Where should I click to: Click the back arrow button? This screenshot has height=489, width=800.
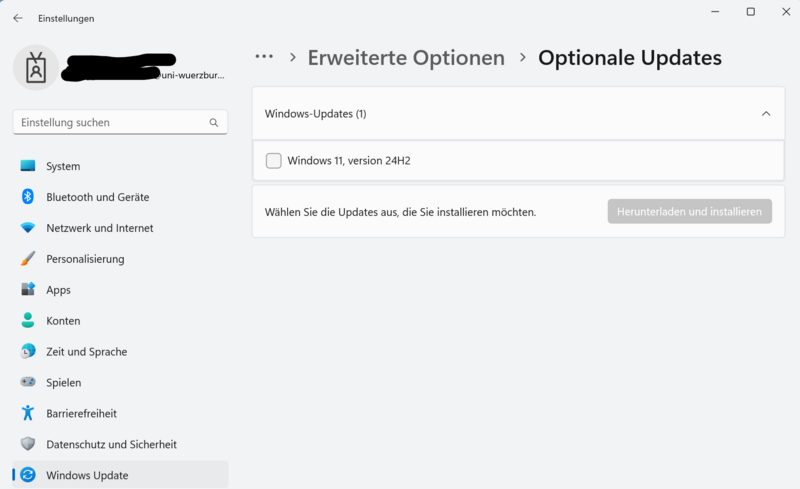pyautogui.click(x=18, y=18)
